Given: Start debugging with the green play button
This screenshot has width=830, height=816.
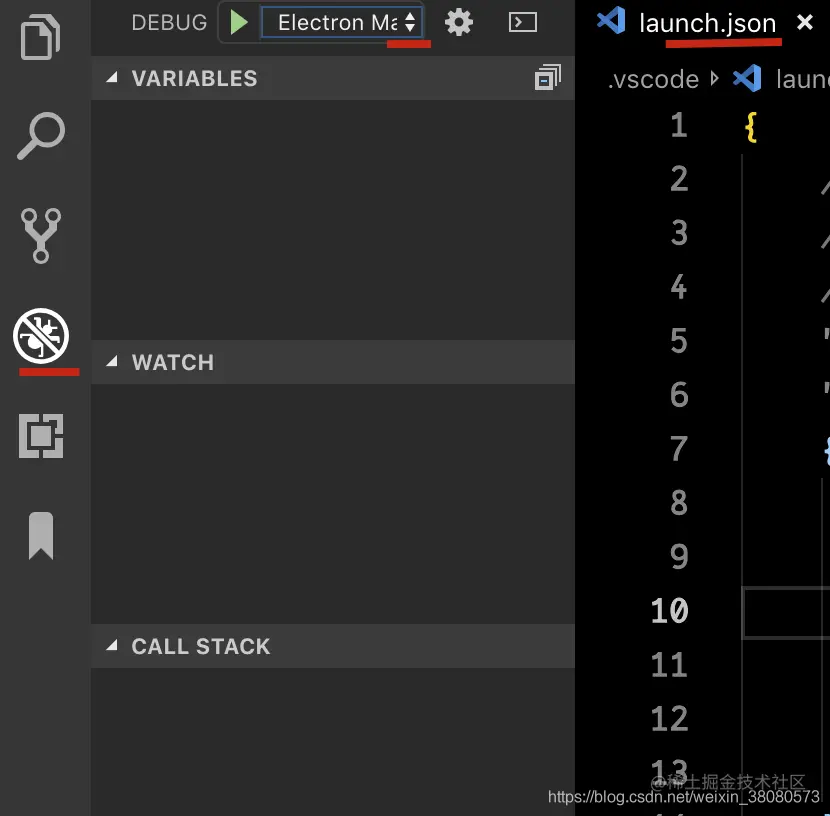Looking at the screenshot, I should coord(238,22).
